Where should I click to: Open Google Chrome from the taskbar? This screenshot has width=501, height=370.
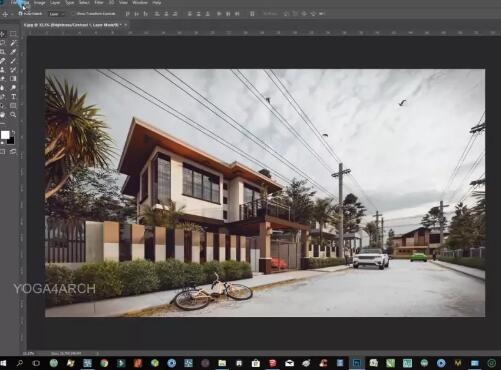(104, 363)
